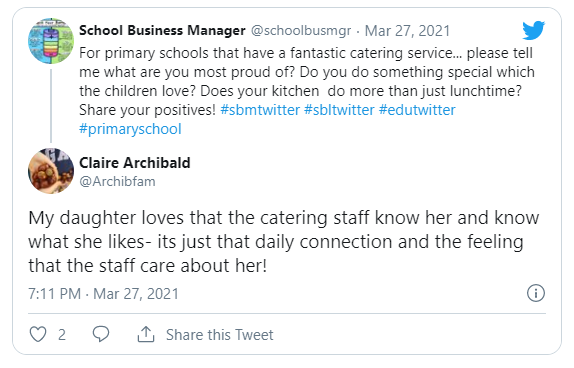Open the #primaryschool hashtag
574x368 pixels.
pos(130,129)
